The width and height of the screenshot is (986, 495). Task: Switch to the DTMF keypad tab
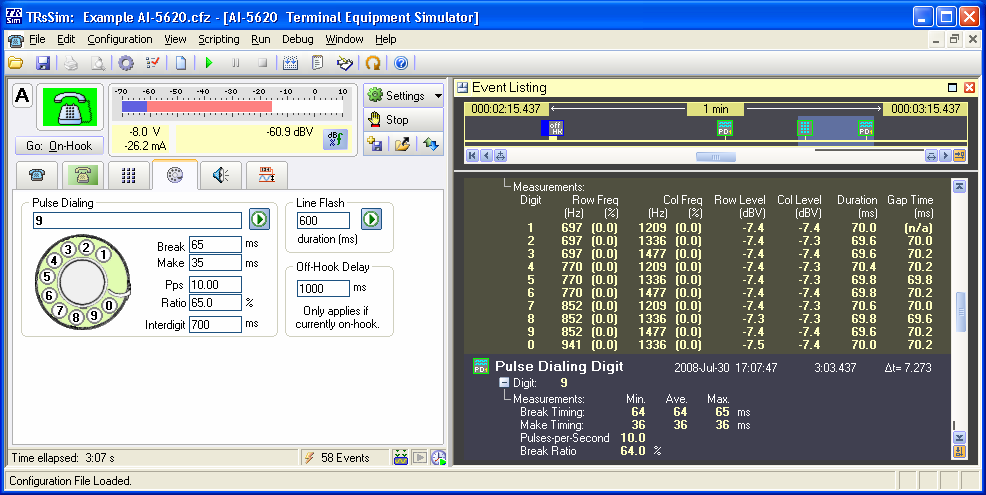(x=129, y=175)
